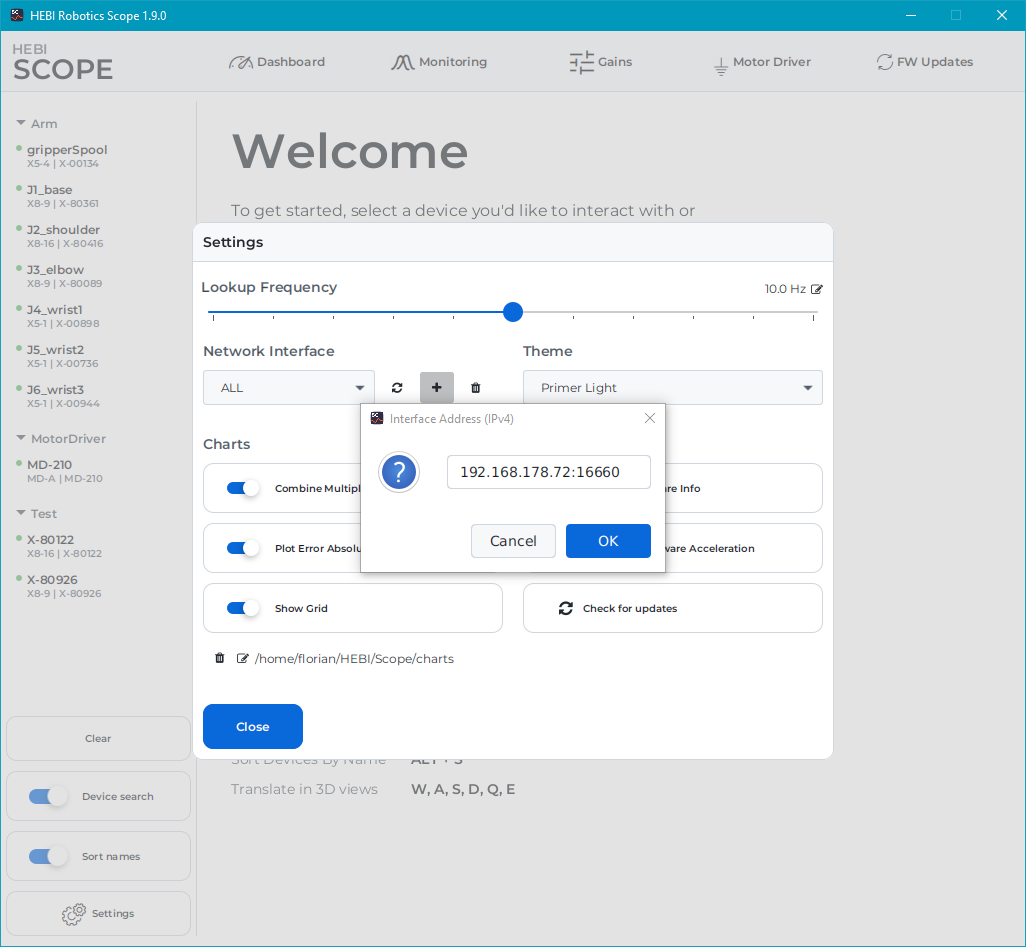Viewport: 1026px width, 947px height.
Task: Click the question mark in the address dialog
Action: pos(399,472)
